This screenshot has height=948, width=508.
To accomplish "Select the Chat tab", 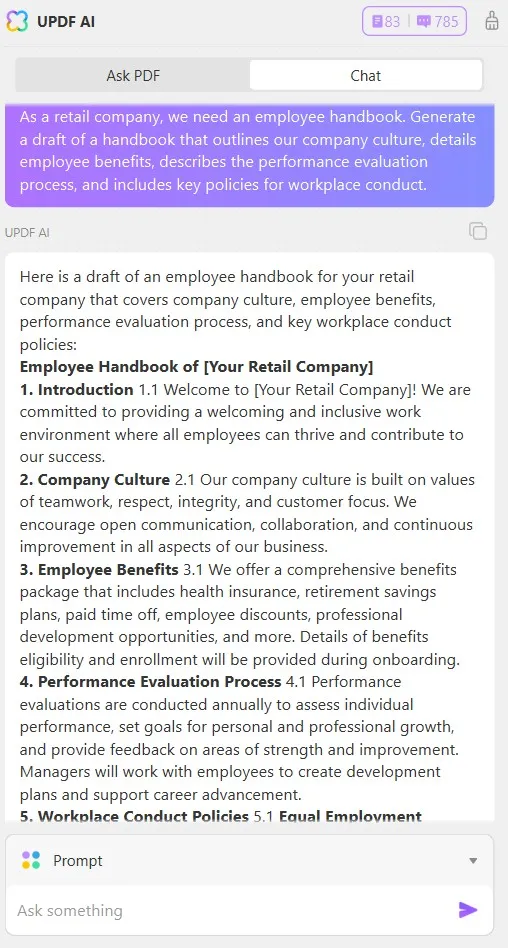I will [x=366, y=76].
